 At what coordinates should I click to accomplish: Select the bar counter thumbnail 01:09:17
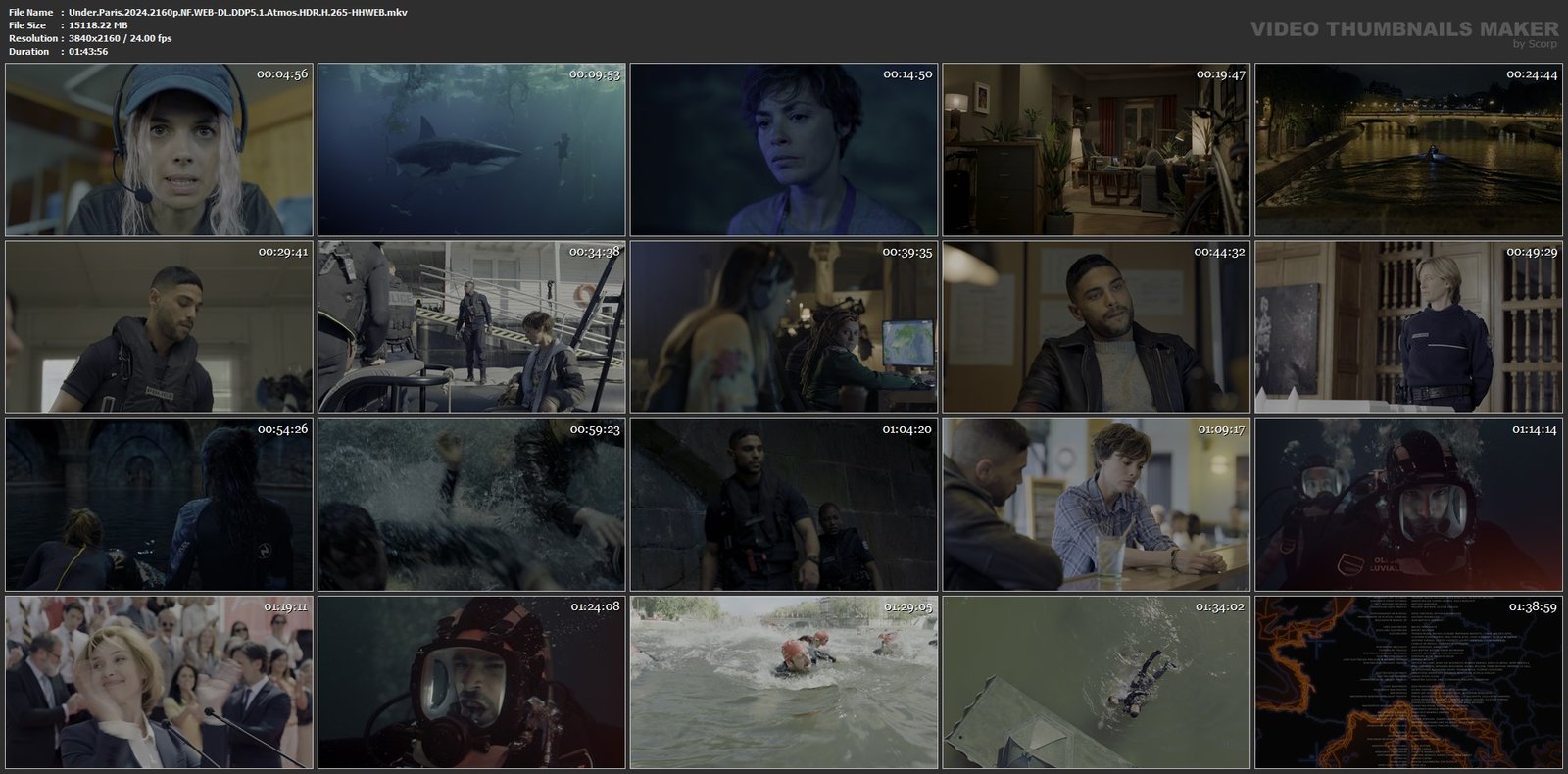(1097, 505)
